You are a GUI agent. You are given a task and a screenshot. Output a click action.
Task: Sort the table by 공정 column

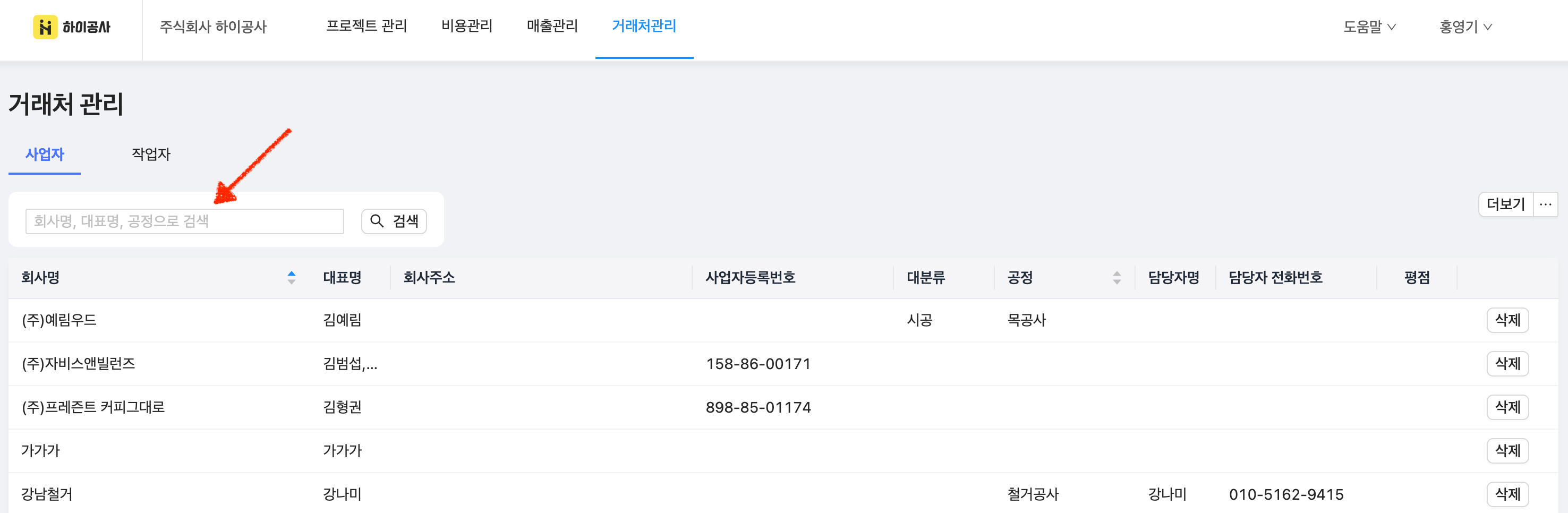1117,278
